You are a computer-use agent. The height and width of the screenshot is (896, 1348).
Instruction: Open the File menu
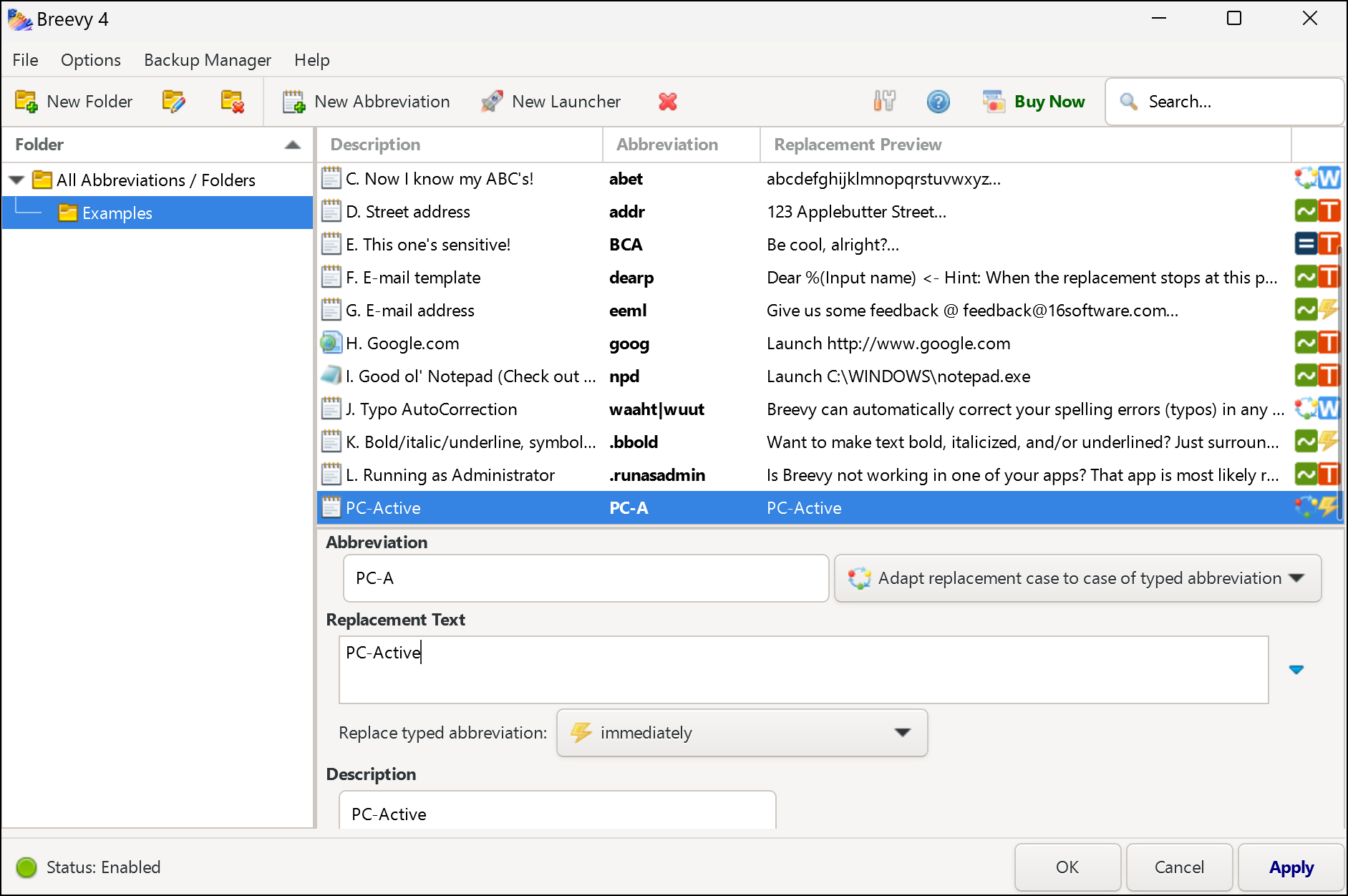25,60
